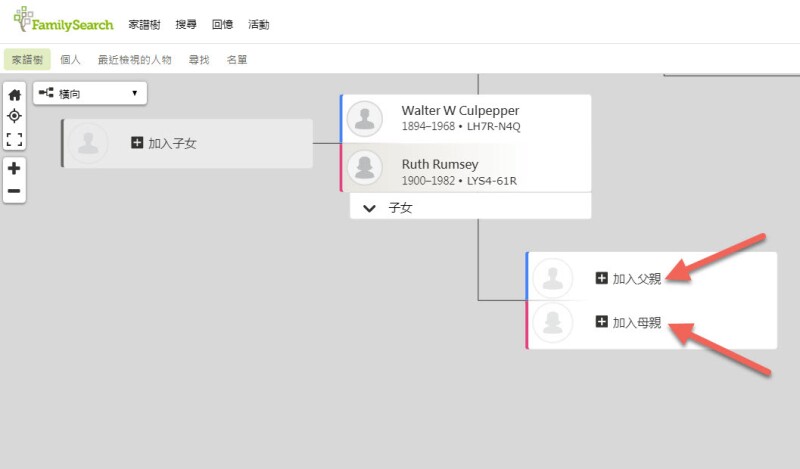Open the 回憶 top menu
The width and height of the screenshot is (800, 469).
(222, 24)
